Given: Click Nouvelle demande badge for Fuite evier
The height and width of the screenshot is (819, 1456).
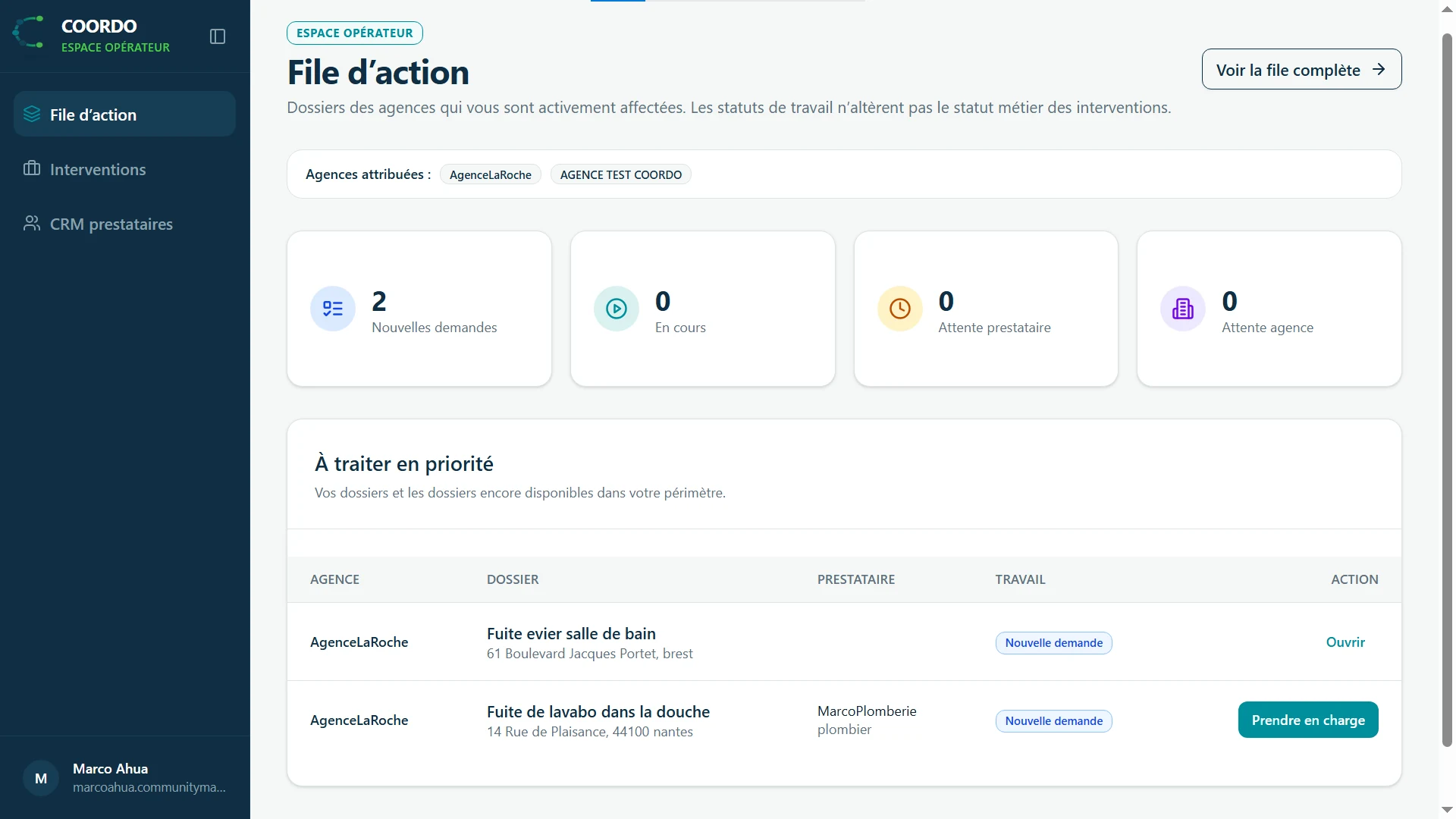Looking at the screenshot, I should pyautogui.click(x=1053, y=642).
